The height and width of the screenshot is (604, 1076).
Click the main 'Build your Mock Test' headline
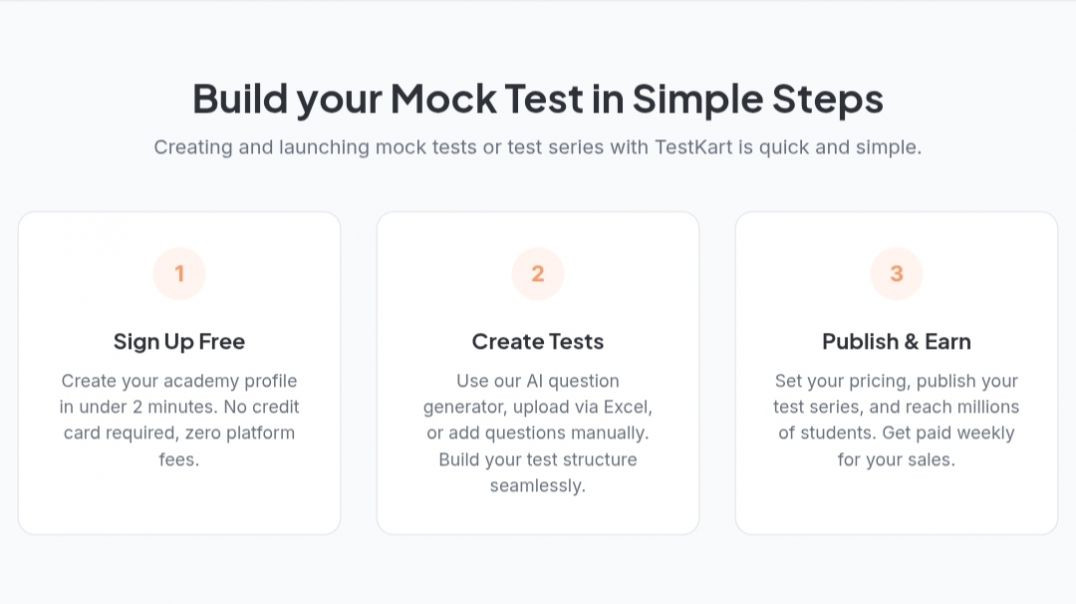[x=538, y=99]
